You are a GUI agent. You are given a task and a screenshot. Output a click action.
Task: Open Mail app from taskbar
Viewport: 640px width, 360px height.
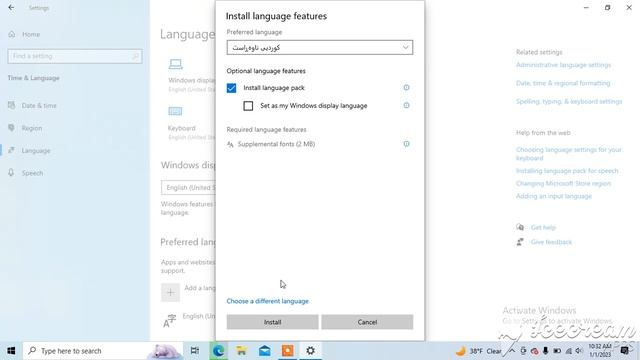[264, 351]
